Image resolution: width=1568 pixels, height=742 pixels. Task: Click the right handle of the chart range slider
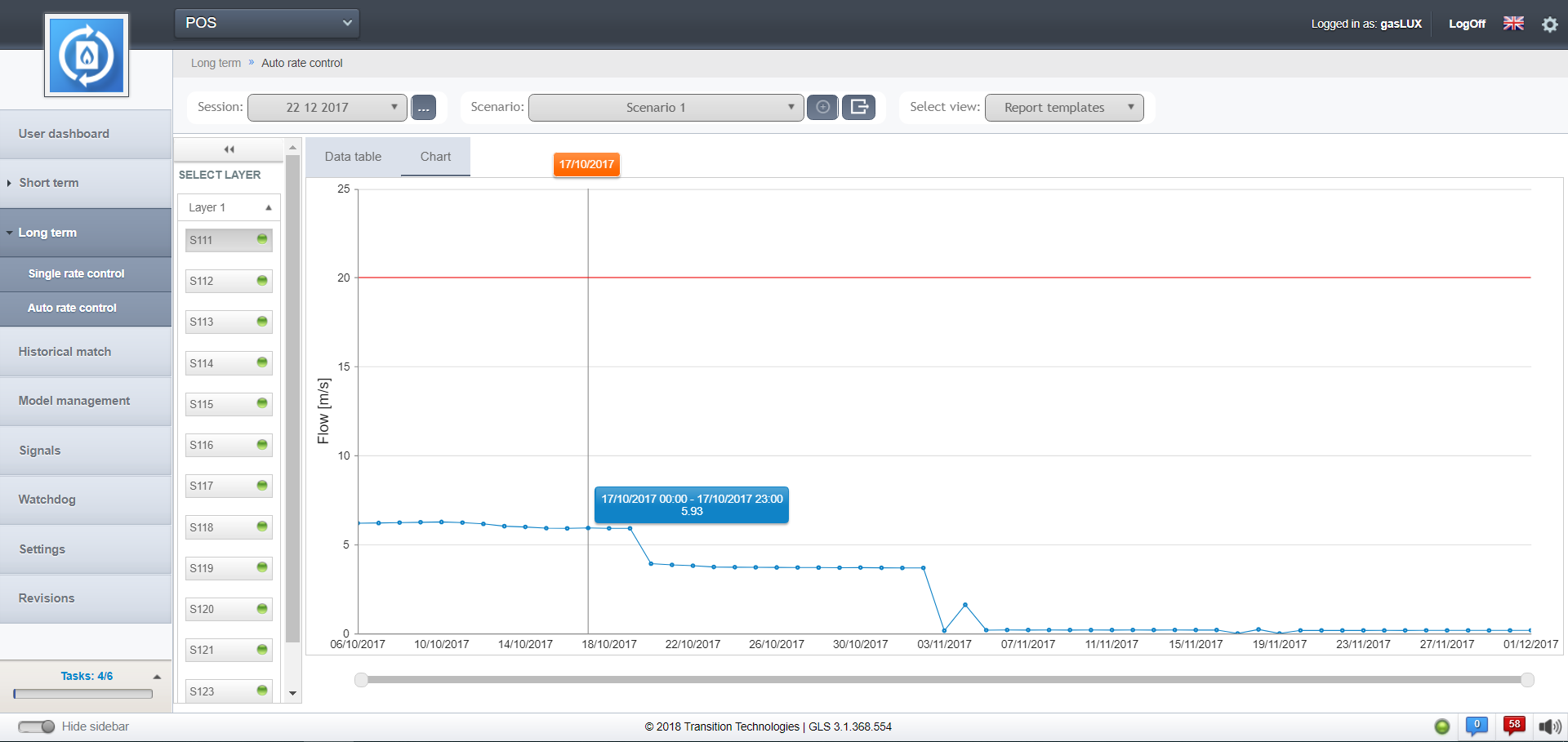[x=1527, y=680]
